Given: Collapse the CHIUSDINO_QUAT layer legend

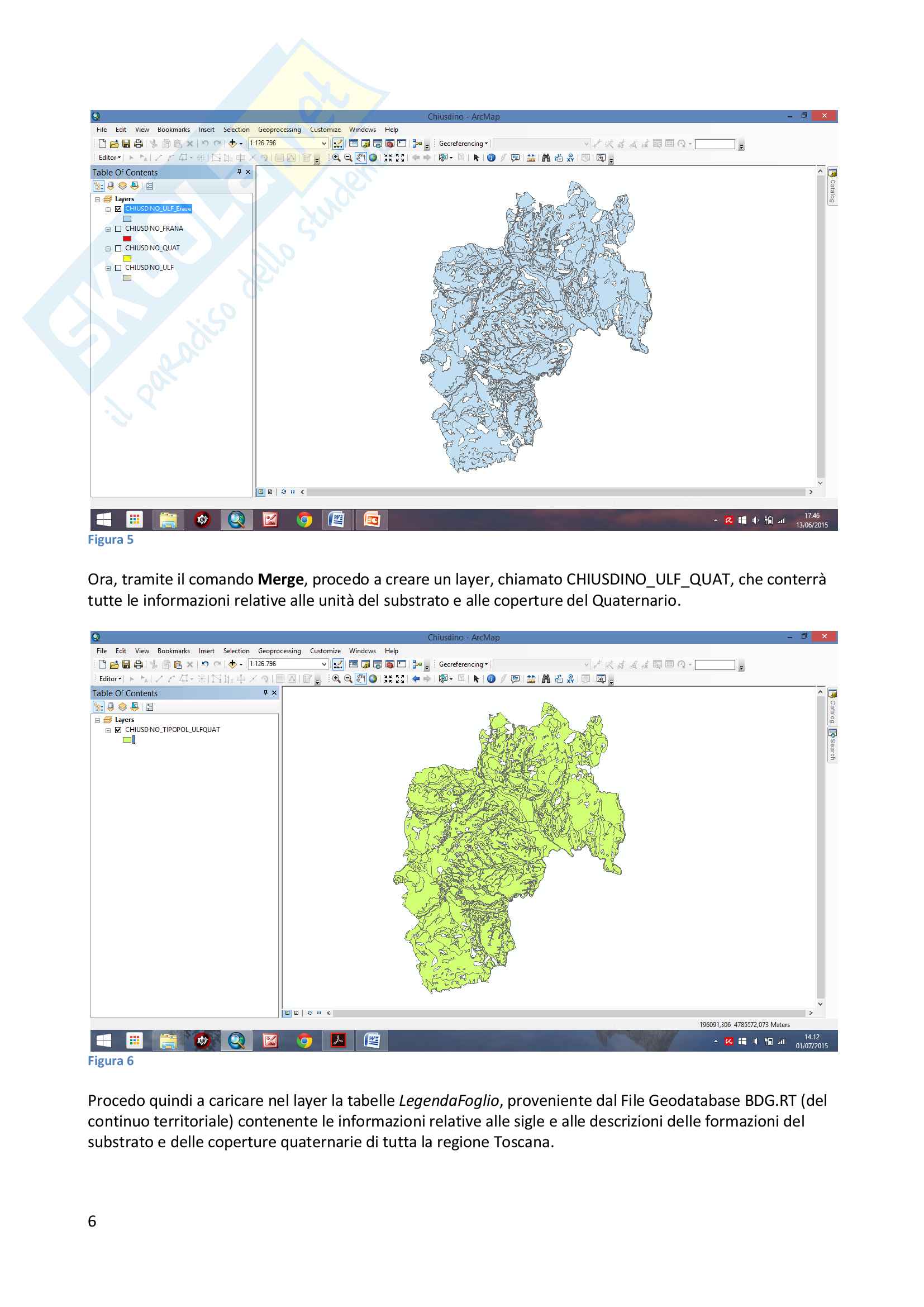Looking at the screenshot, I should pyautogui.click(x=108, y=249).
